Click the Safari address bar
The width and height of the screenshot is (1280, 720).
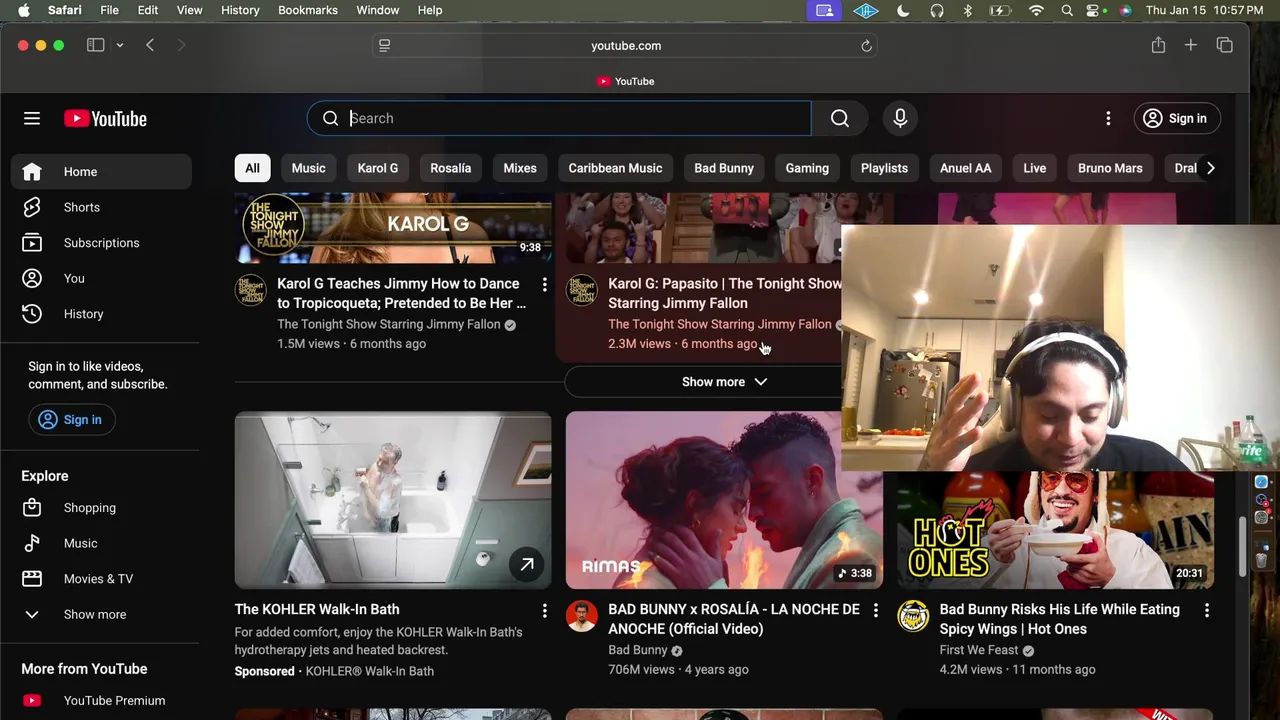pyautogui.click(x=626, y=46)
